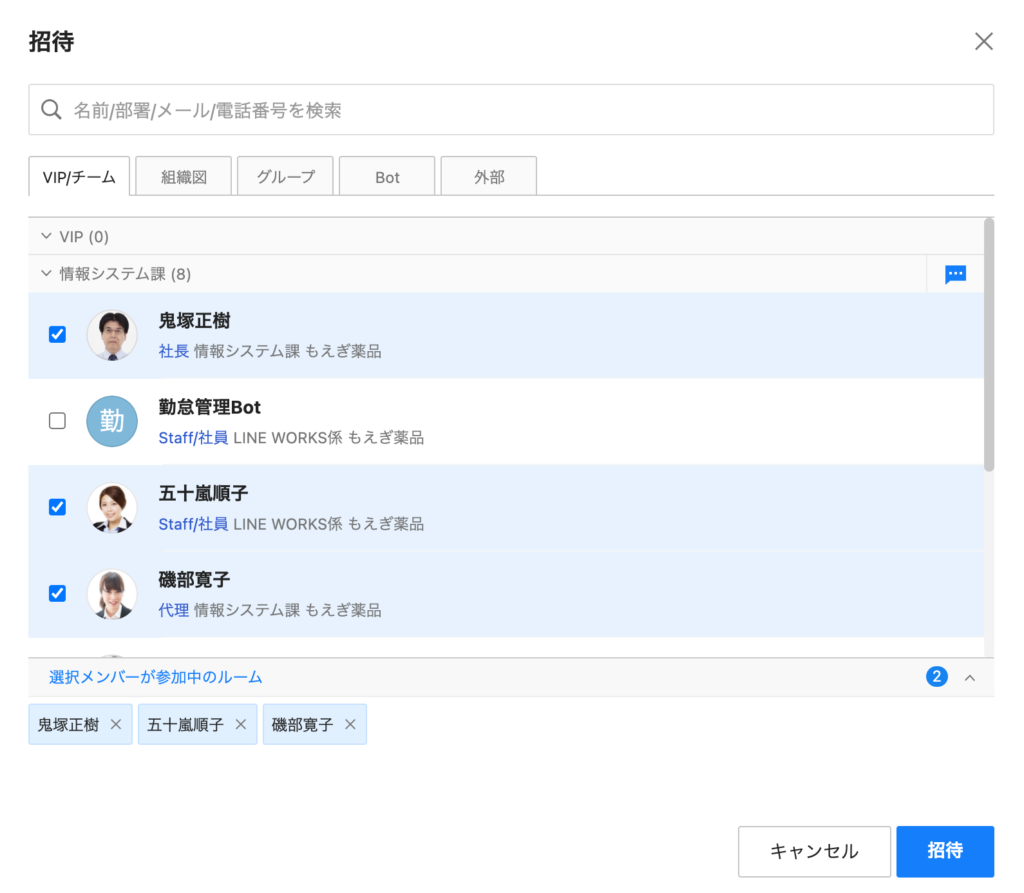Click the キャンセル button
The image size is (1024, 893).
pos(814,851)
